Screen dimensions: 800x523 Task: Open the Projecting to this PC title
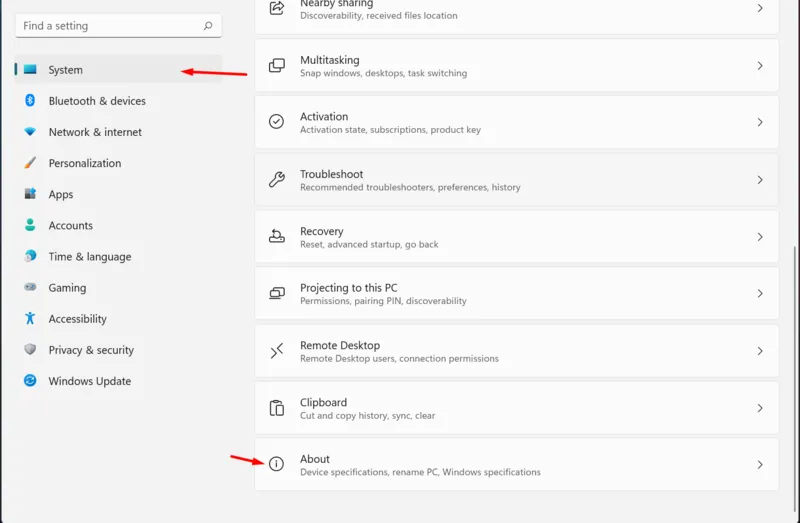[x=348, y=288]
